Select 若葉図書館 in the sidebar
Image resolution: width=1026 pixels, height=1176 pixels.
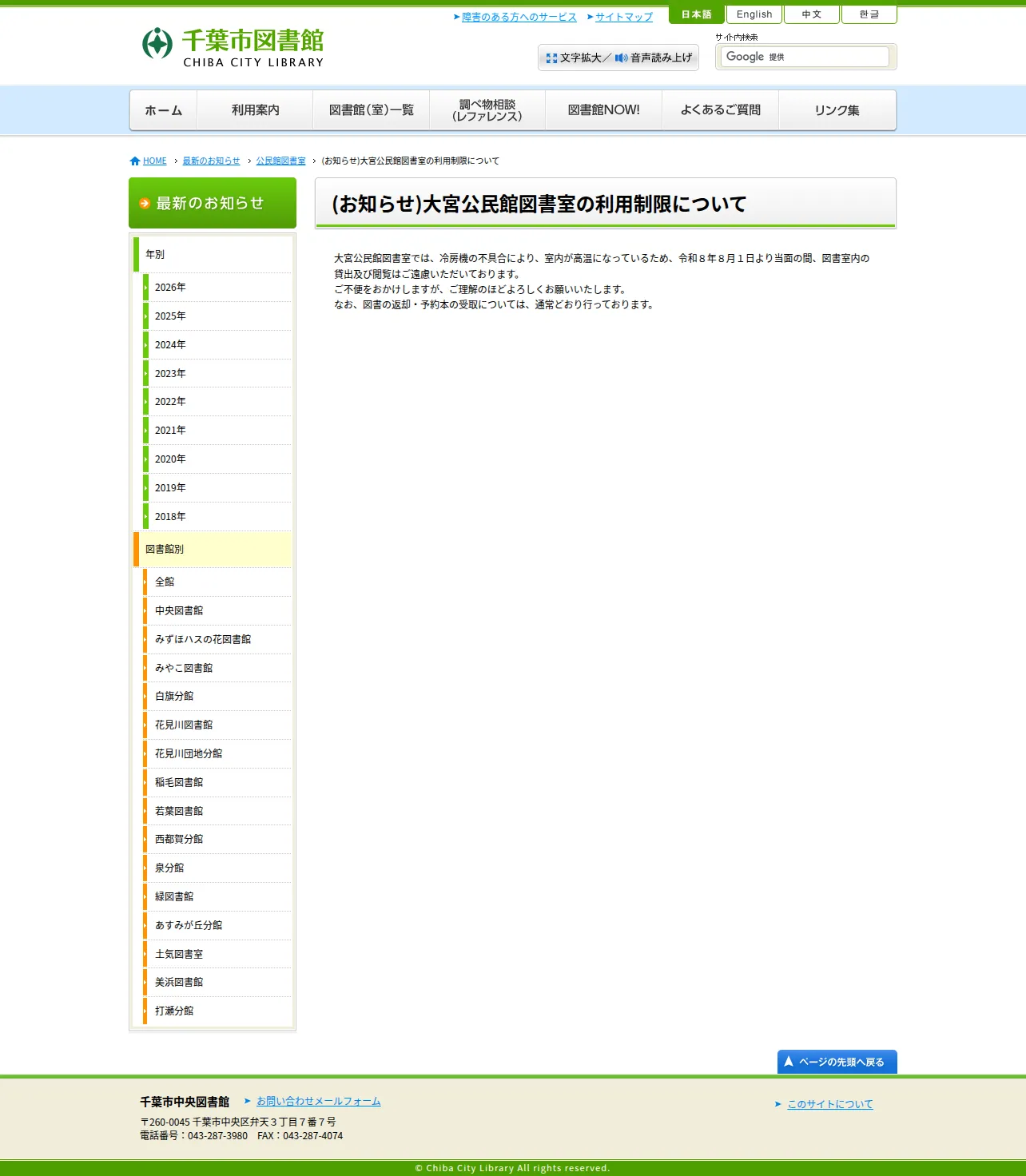coord(217,811)
